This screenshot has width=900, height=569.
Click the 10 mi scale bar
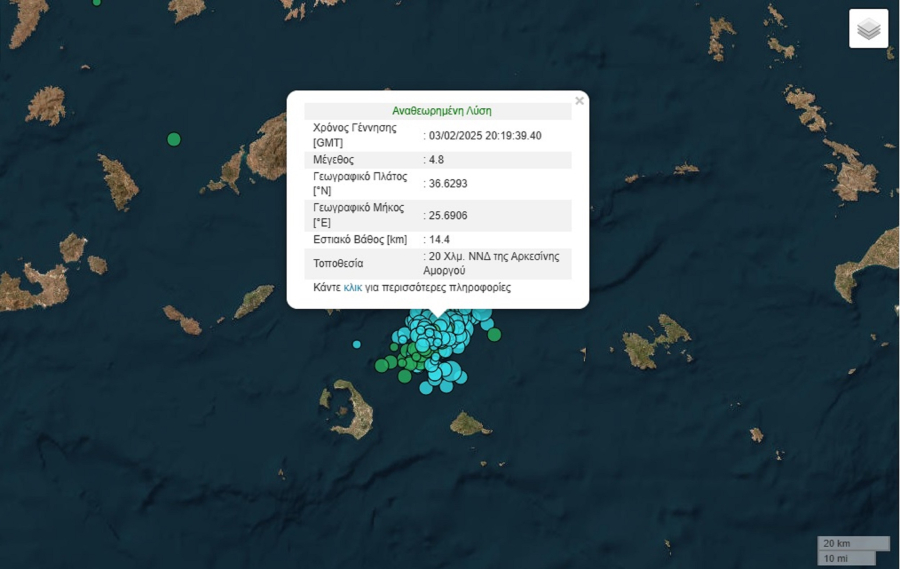coord(845,558)
